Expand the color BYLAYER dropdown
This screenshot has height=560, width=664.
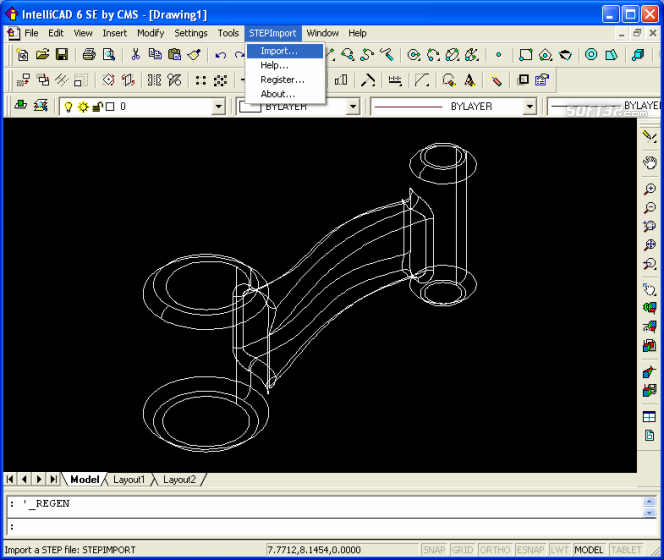pyautogui.click(x=353, y=107)
